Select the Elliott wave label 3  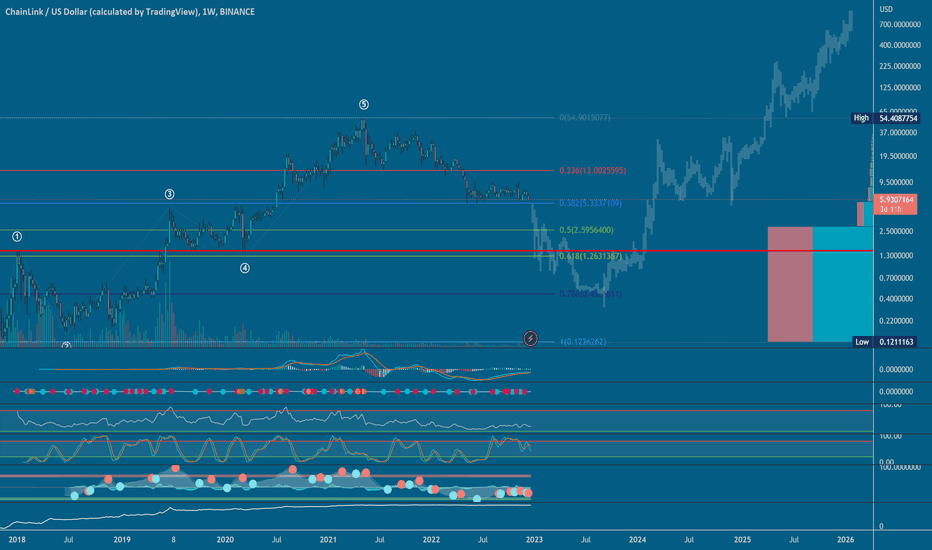tap(169, 194)
